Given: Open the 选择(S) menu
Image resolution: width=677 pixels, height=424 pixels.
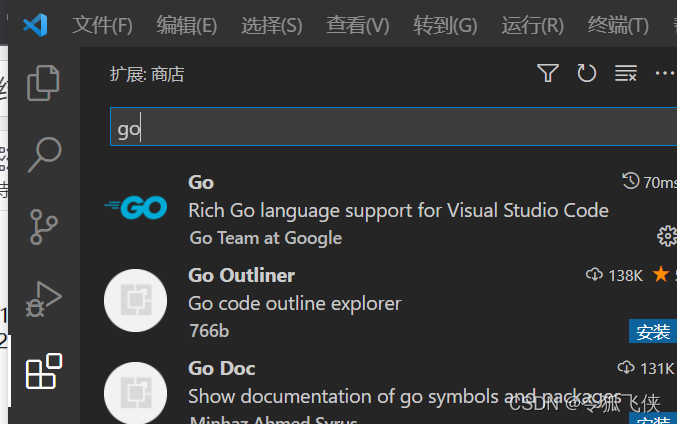Looking at the screenshot, I should click(x=272, y=25).
